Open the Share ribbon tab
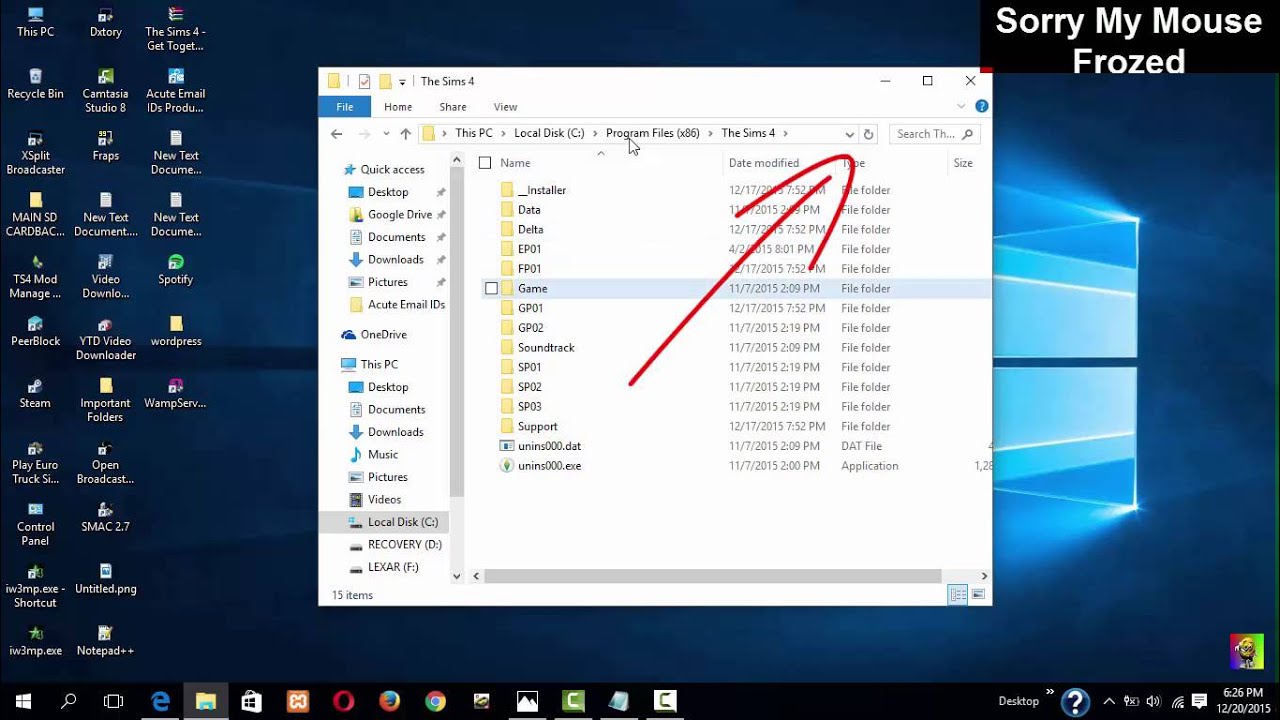The height and width of the screenshot is (720, 1280). [x=453, y=107]
